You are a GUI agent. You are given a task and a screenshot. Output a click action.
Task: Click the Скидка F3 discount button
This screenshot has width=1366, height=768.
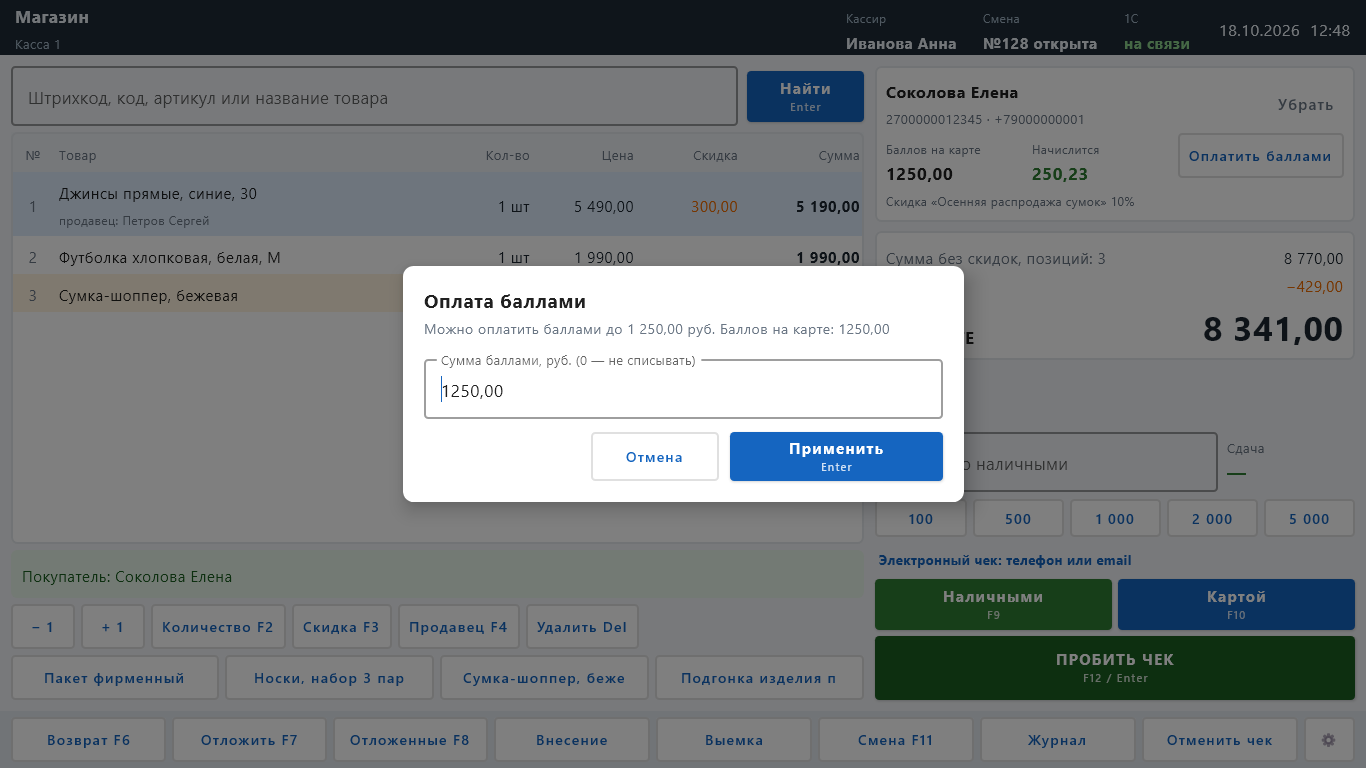click(342, 627)
